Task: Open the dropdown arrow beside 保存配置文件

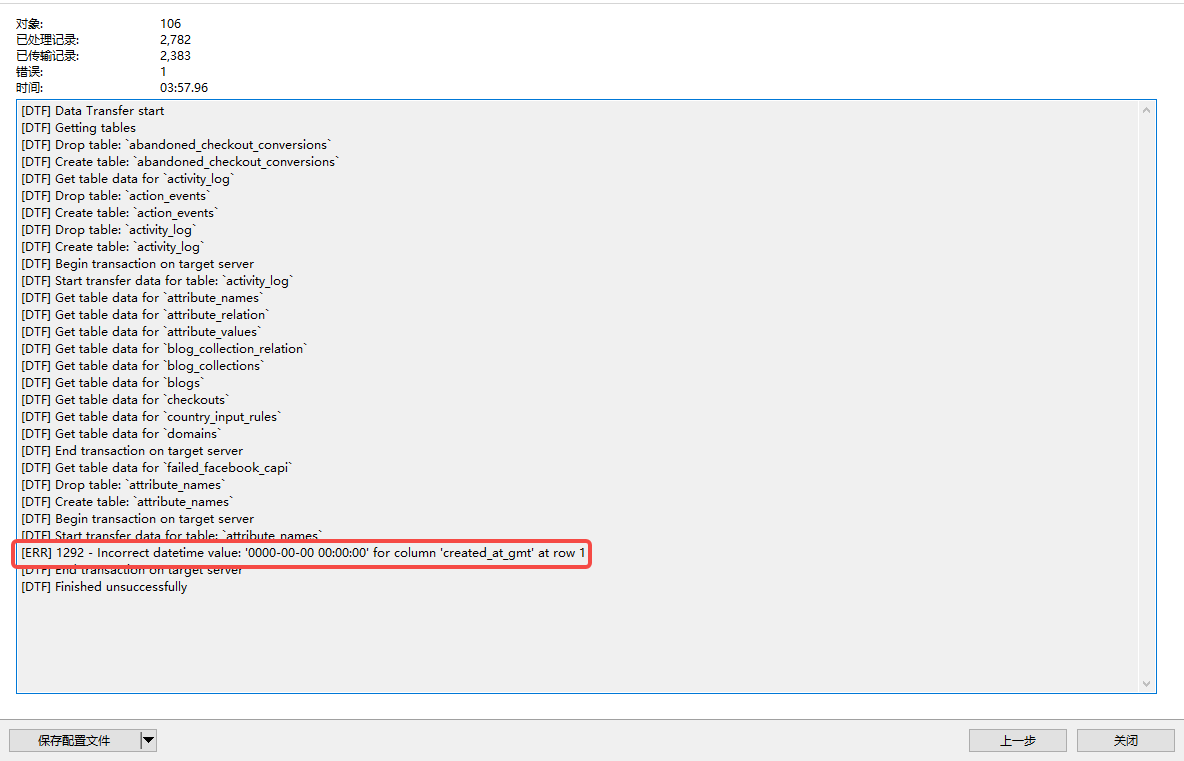Action: coord(149,741)
